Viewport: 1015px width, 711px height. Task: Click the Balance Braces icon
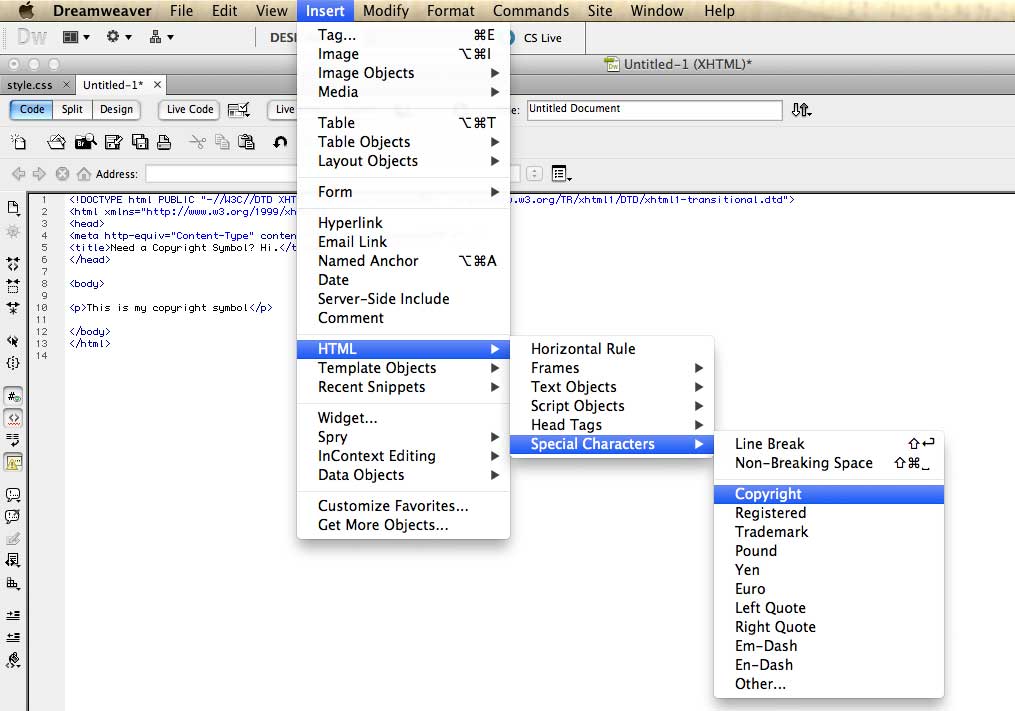click(x=13, y=363)
